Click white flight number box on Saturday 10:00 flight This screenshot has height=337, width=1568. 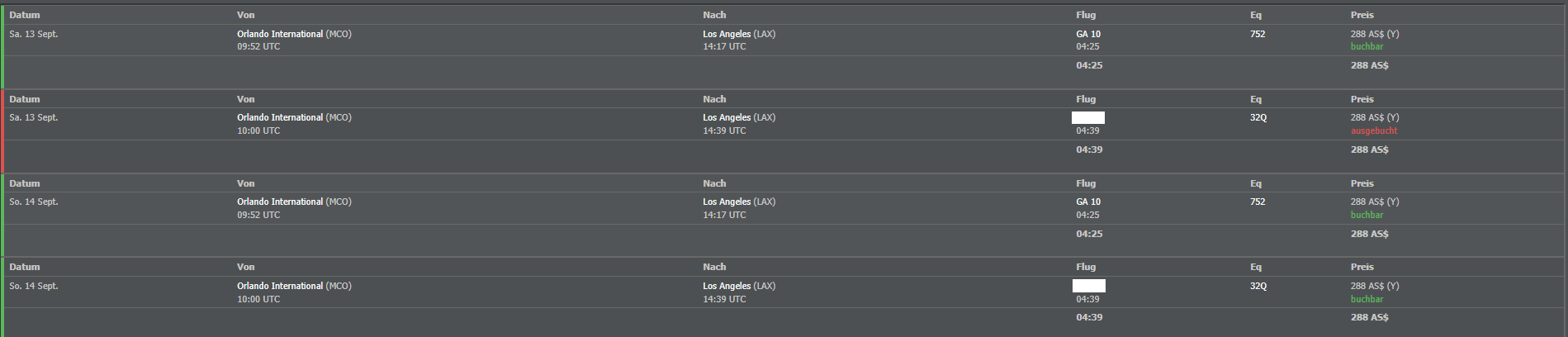pos(1088,117)
